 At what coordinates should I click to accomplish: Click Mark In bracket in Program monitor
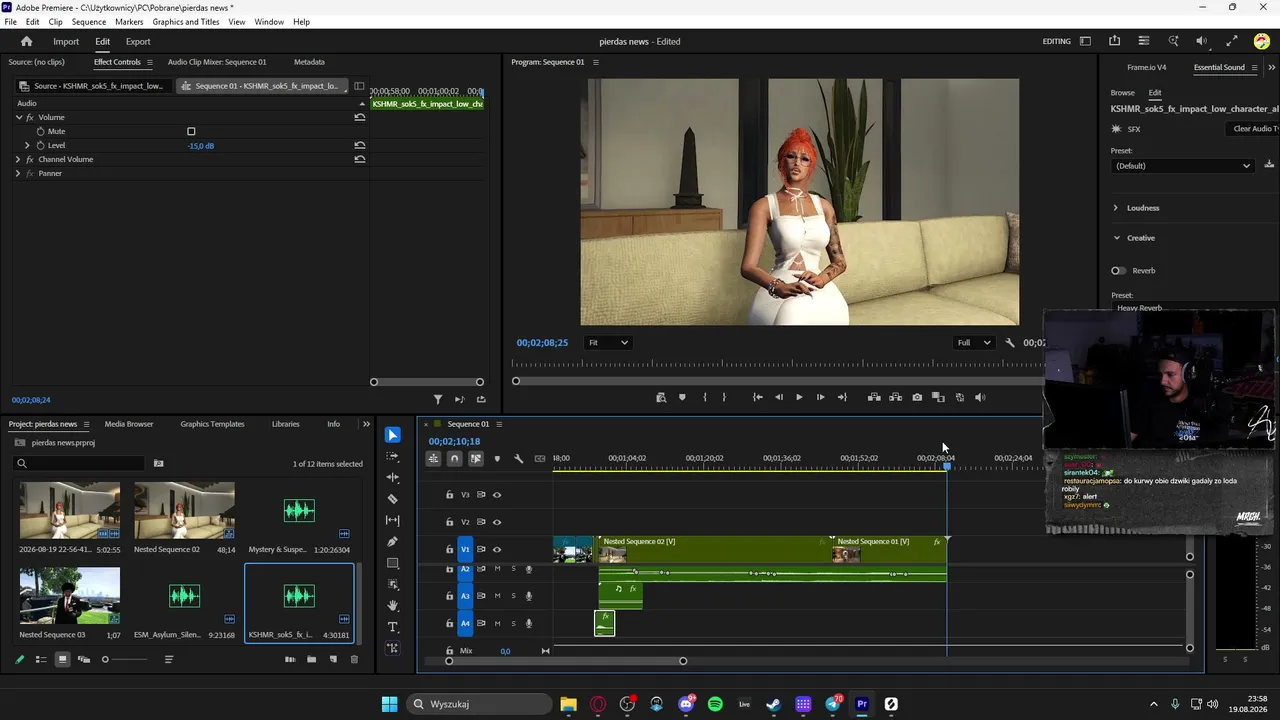704,397
